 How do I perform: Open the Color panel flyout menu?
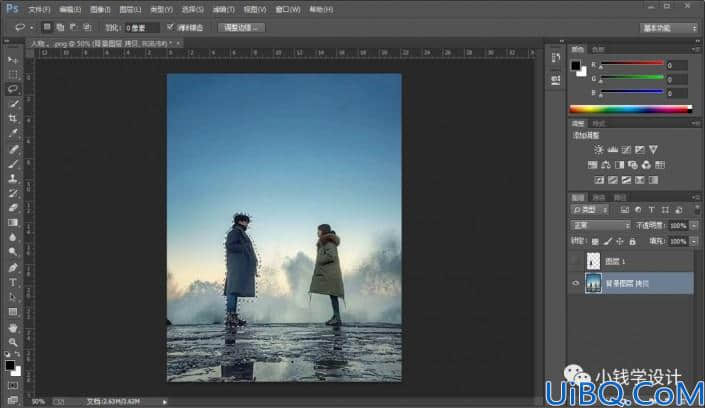pos(696,49)
